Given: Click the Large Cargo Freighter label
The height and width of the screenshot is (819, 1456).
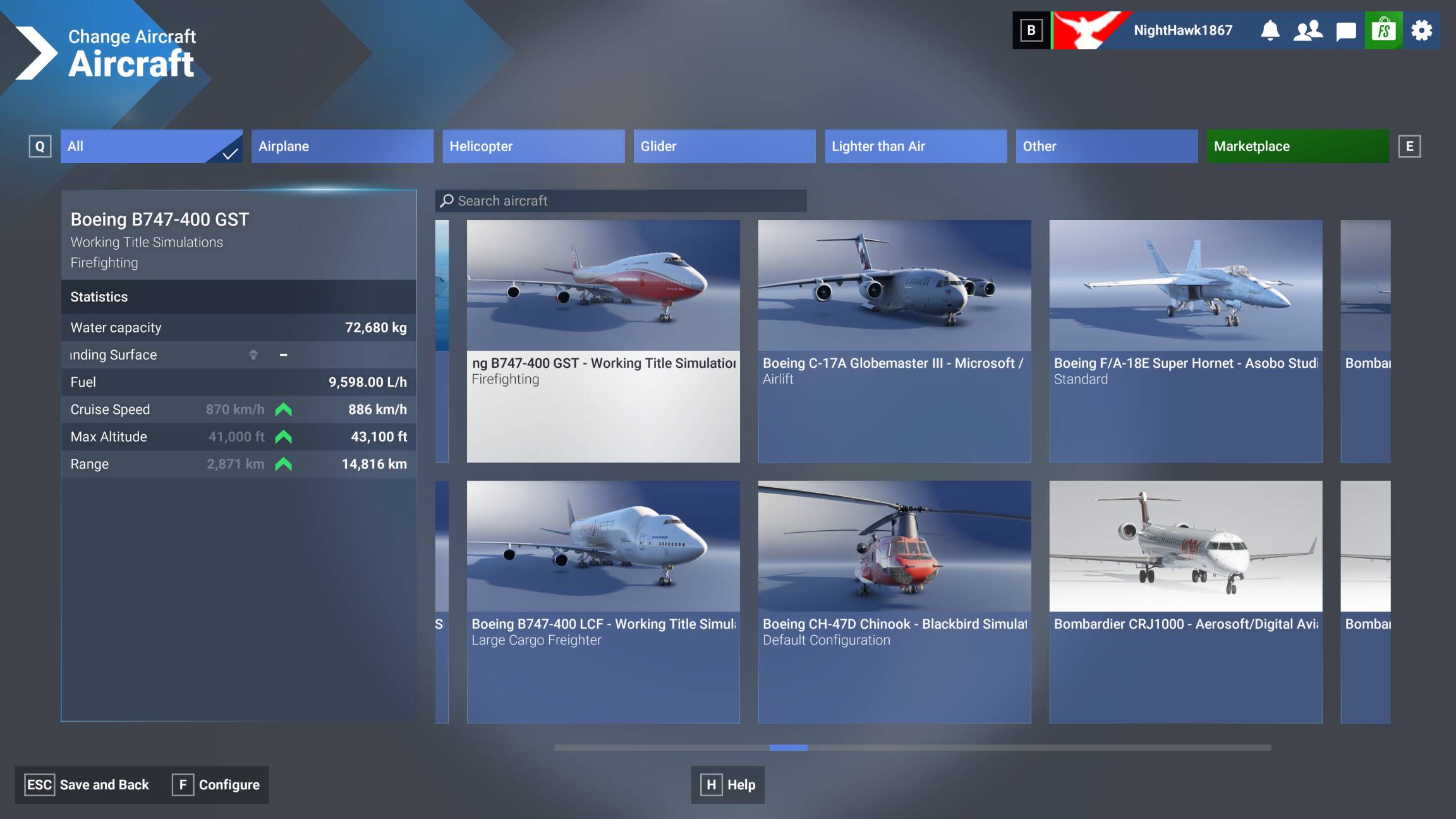Looking at the screenshot, I should [x=537, y=640].
